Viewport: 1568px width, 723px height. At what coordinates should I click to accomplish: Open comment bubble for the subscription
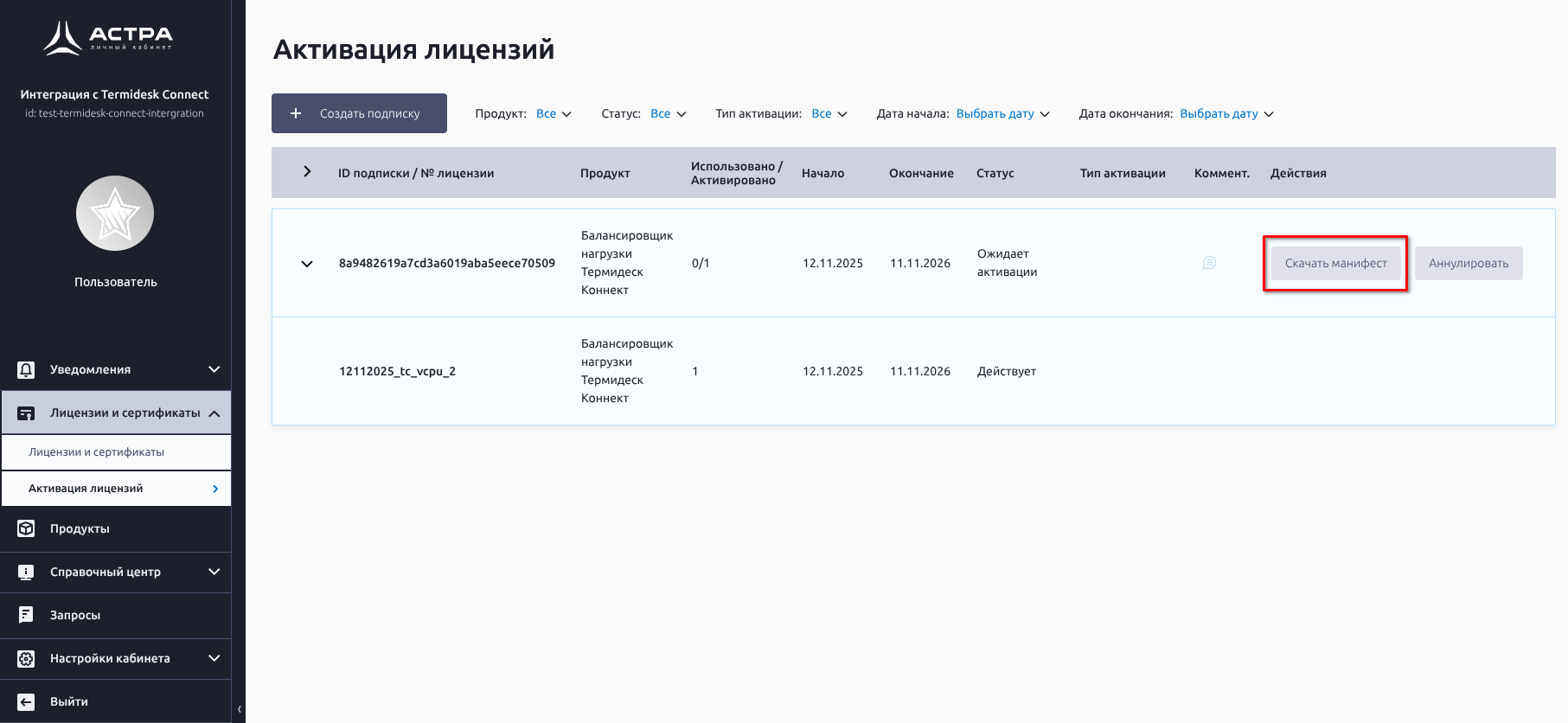point(1209,263)
